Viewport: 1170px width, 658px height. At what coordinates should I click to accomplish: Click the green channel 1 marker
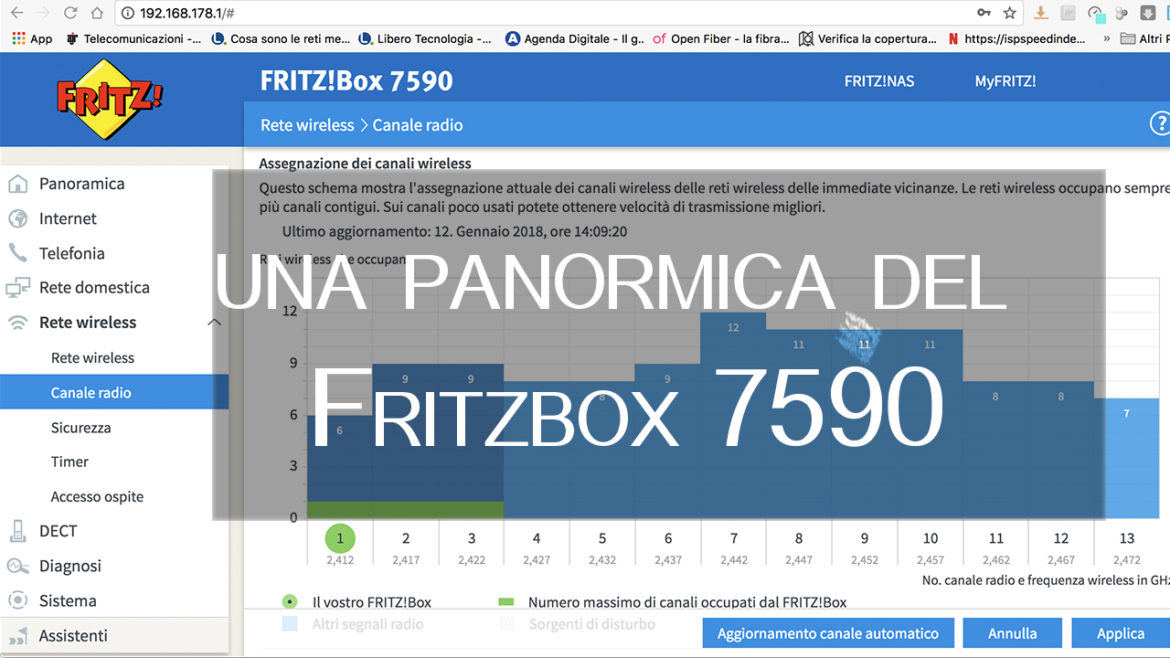coord(340,538)
